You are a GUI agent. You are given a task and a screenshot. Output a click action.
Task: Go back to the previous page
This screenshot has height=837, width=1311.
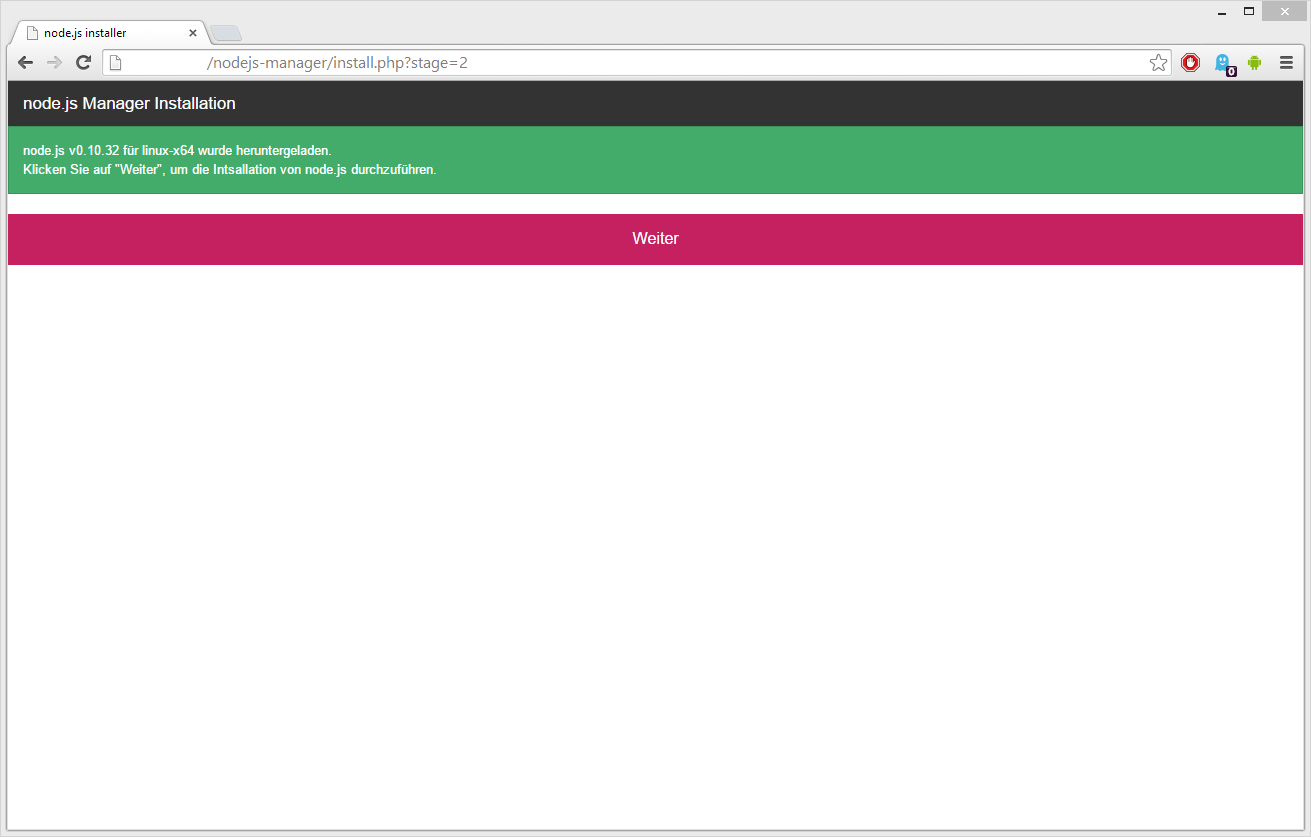click(x=26, y=63)
